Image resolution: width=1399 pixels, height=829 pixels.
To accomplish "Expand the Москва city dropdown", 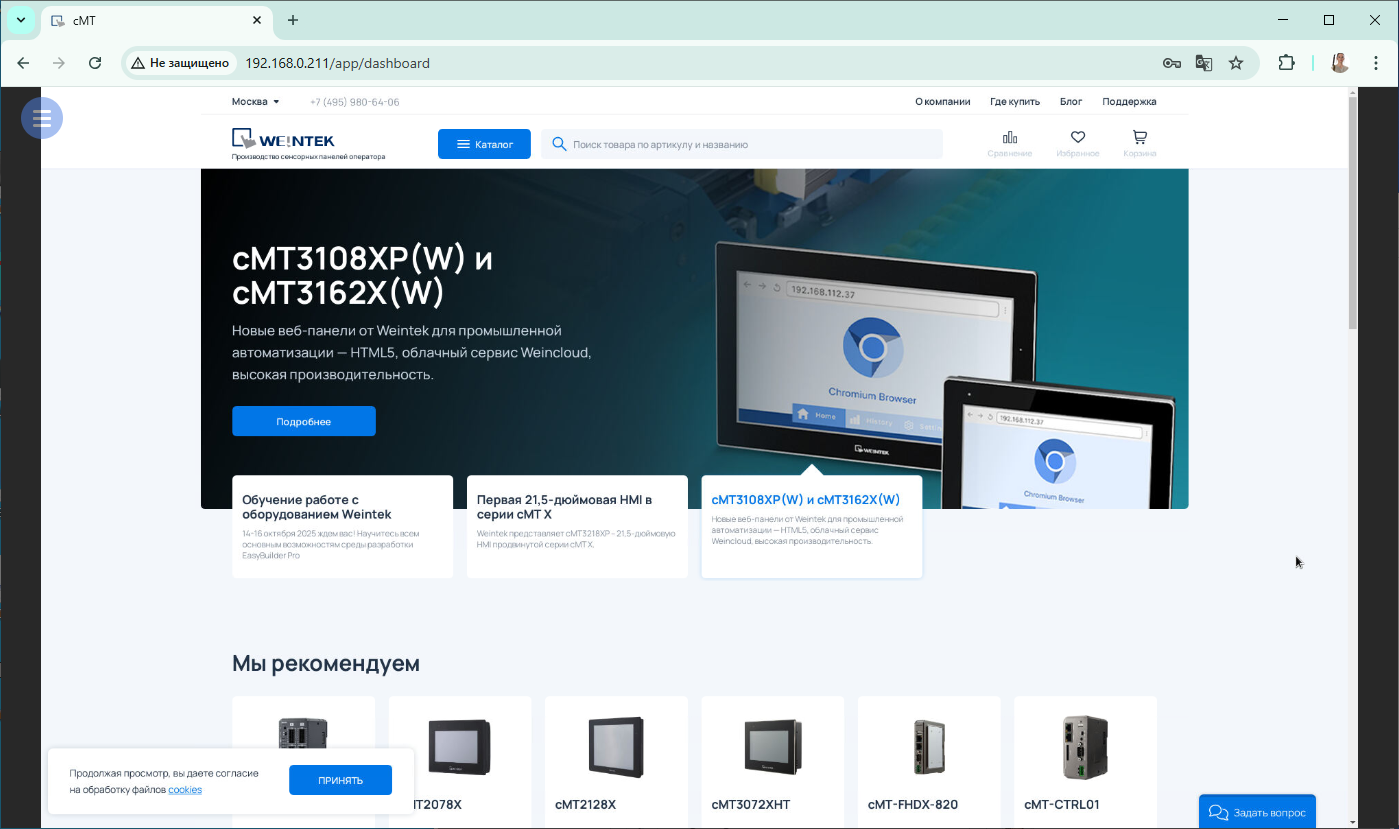I will tap(256, 101).
